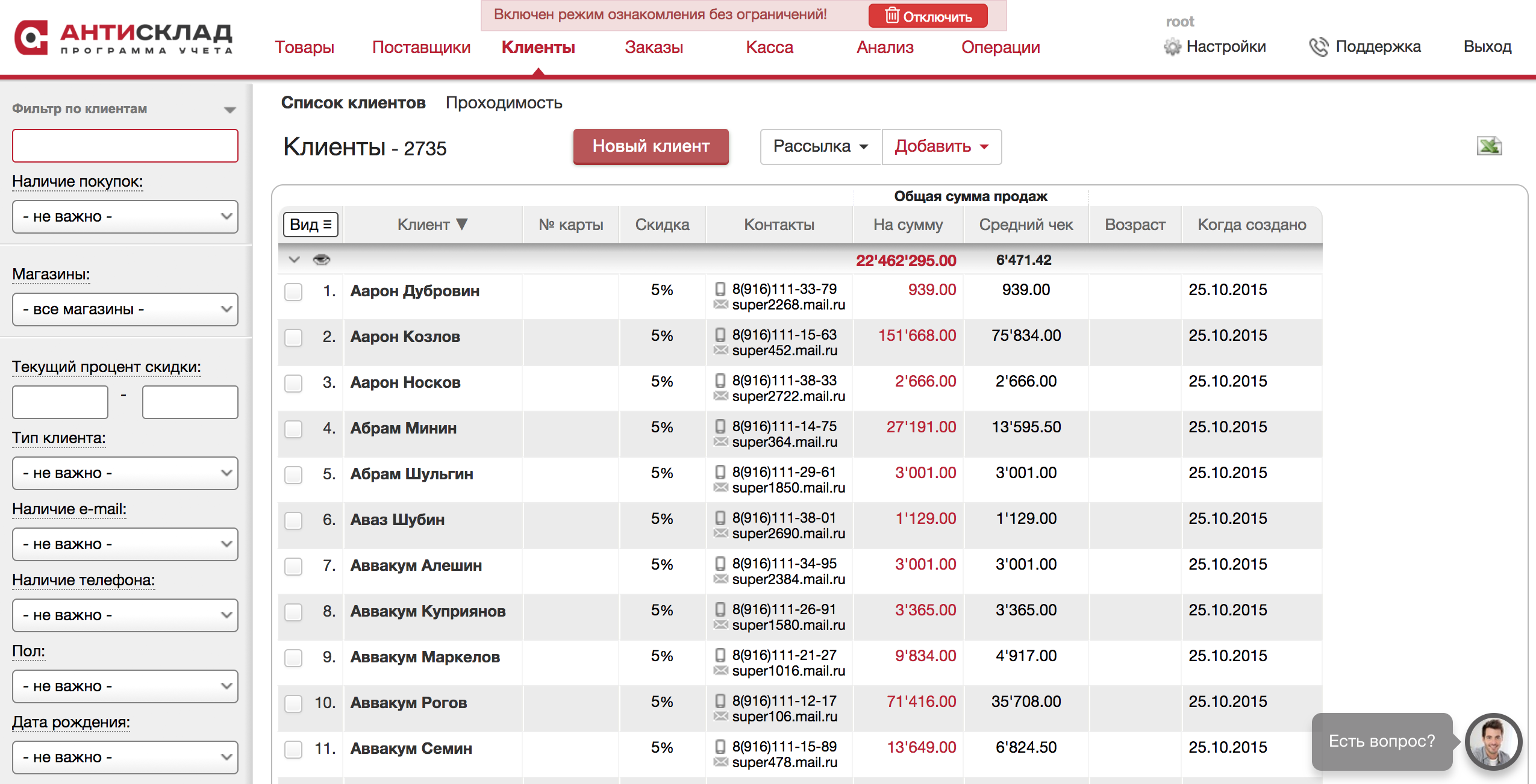This screenshot has width=1536, height=784.
Task: Click the Support phone icon
Action: pyautogui.click(x=1319, y=47)
